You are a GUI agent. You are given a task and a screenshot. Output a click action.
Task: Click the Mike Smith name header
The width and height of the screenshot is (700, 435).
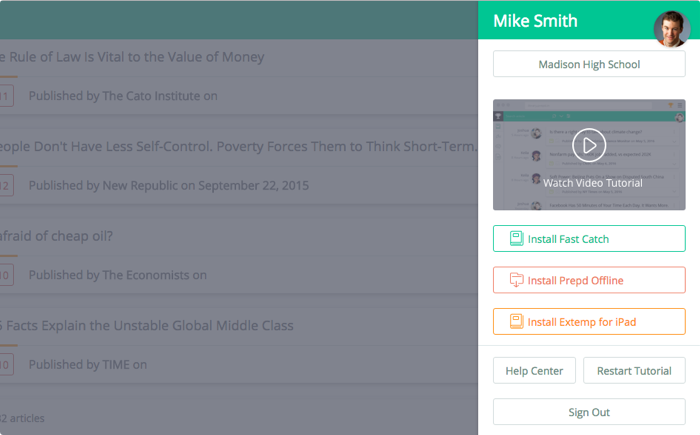(535, 21)
